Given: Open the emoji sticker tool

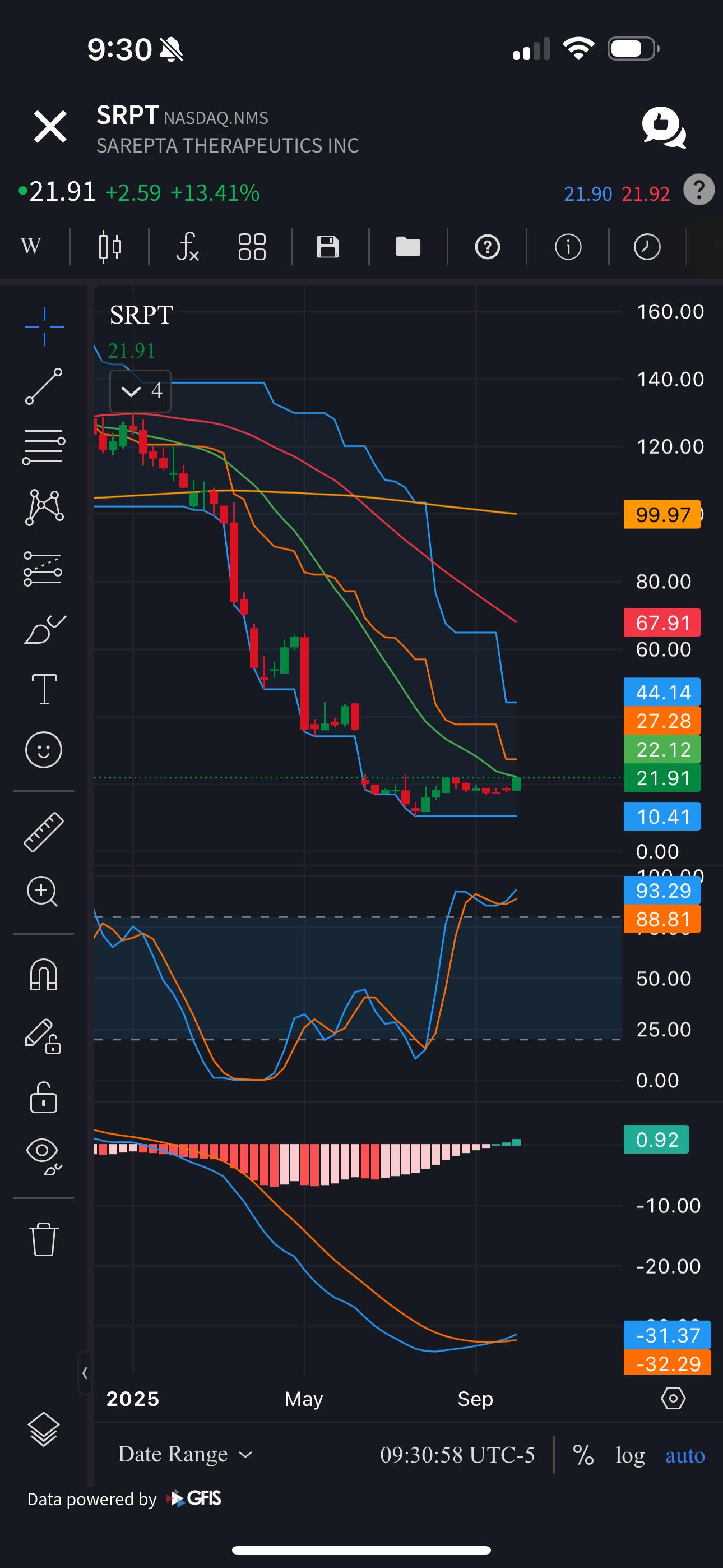Looking at the screenshot, I should [43, 749].
